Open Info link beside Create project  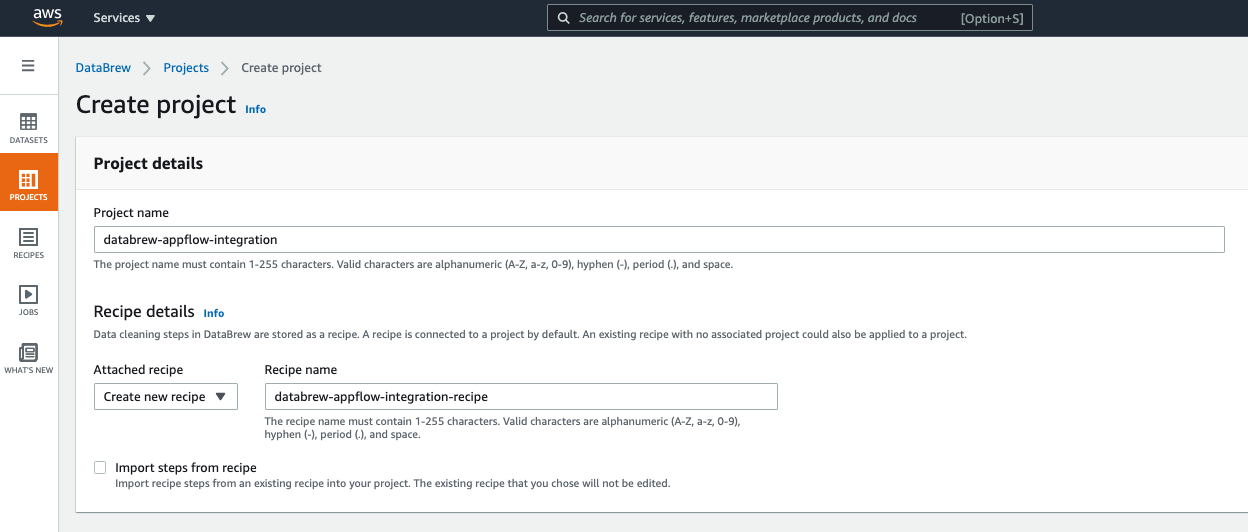point(256,109)
